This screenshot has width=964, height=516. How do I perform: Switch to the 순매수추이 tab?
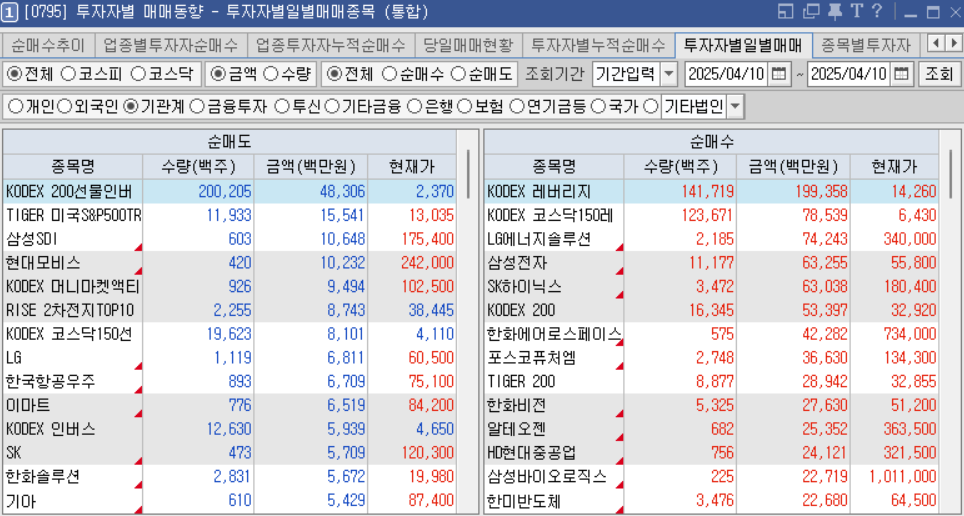pos(49,44)
